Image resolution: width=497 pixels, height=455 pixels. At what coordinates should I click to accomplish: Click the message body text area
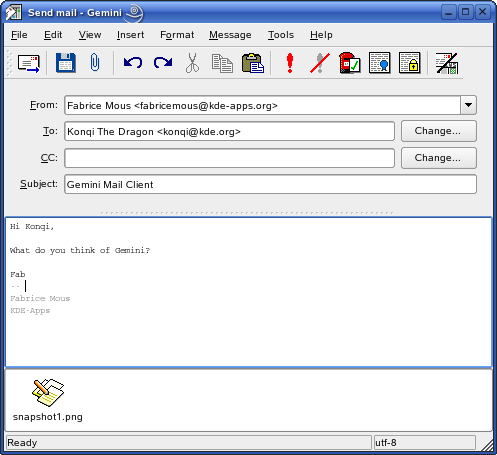249,292
